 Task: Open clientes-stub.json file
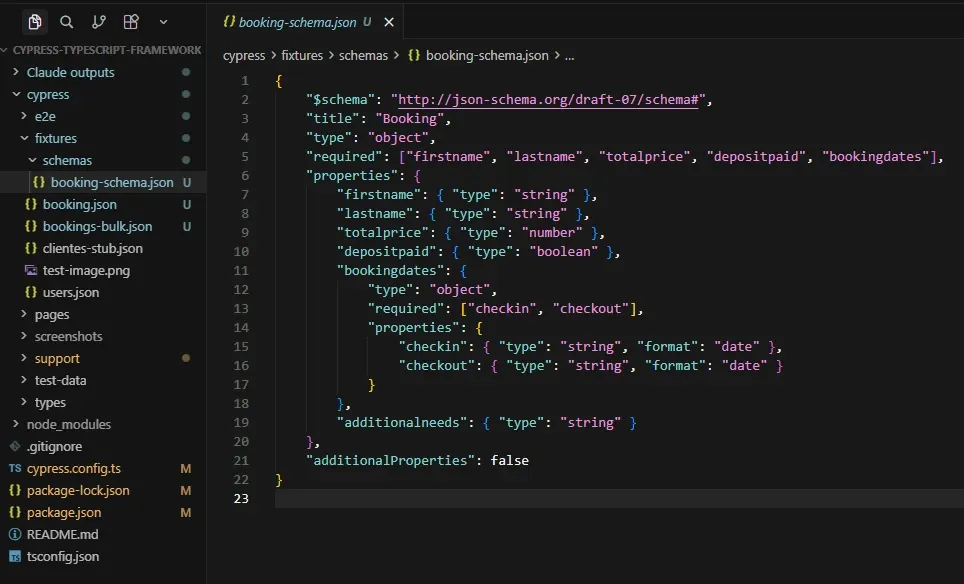pos(103,248)
